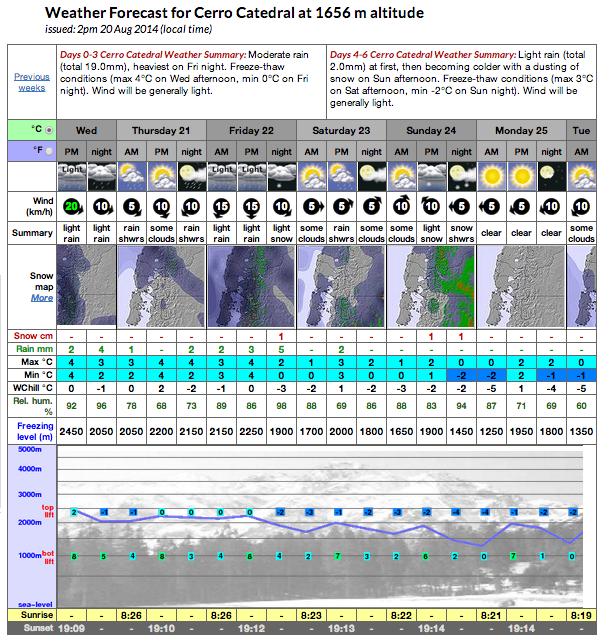
Task: Click the green 20 km/h wind icon
Action: tap(72, 207)
